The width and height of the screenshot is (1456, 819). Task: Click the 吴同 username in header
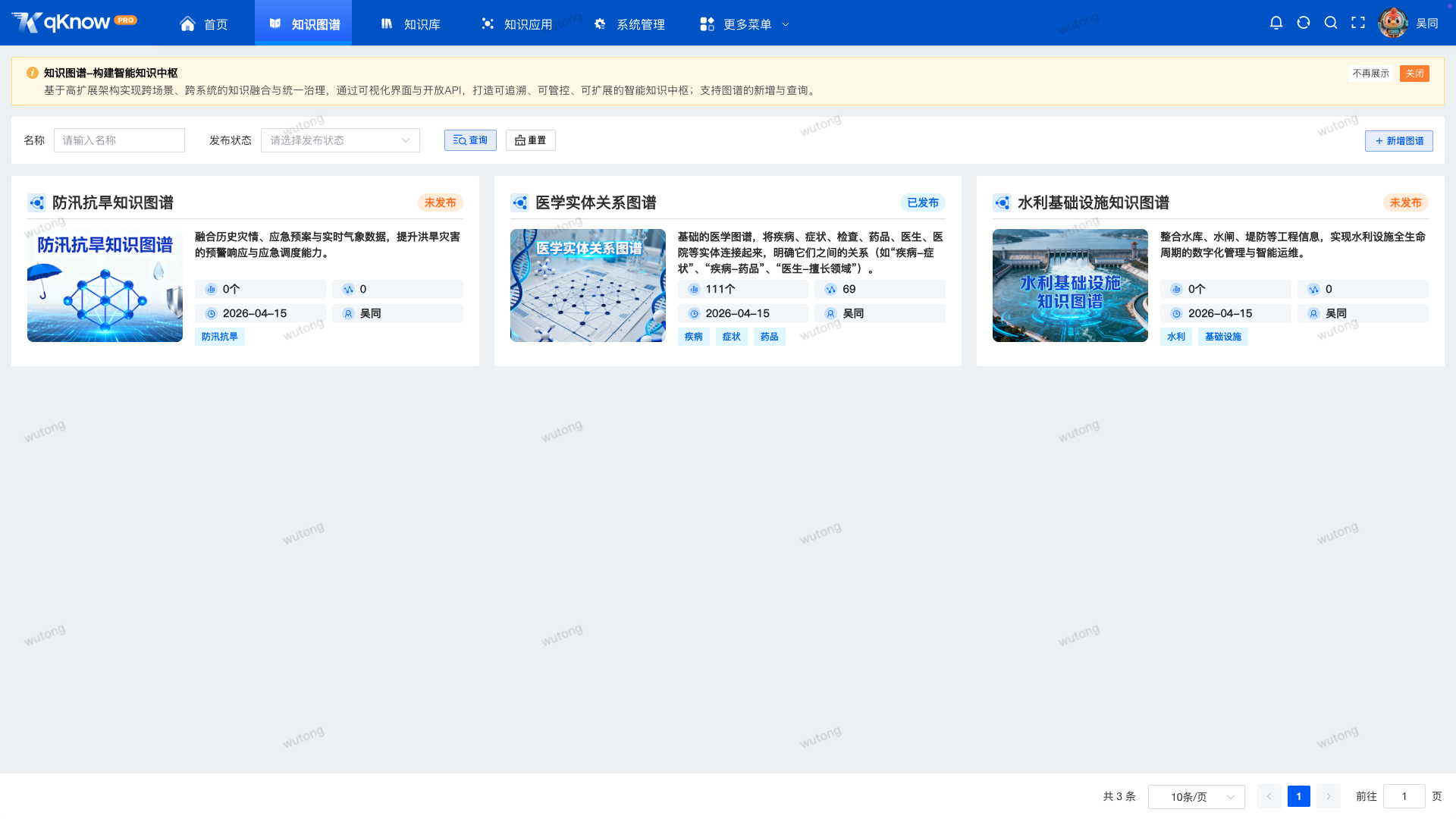(1427, 24)
